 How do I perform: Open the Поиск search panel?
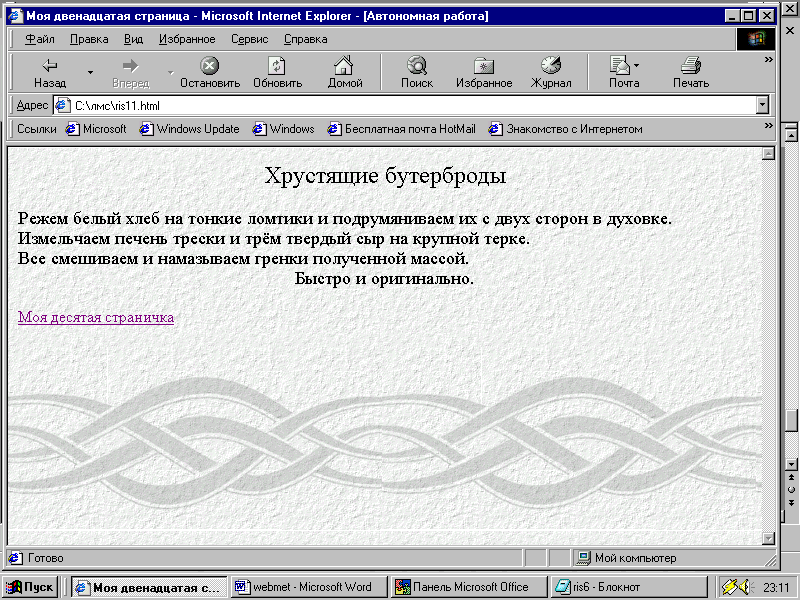coord(417,72)
